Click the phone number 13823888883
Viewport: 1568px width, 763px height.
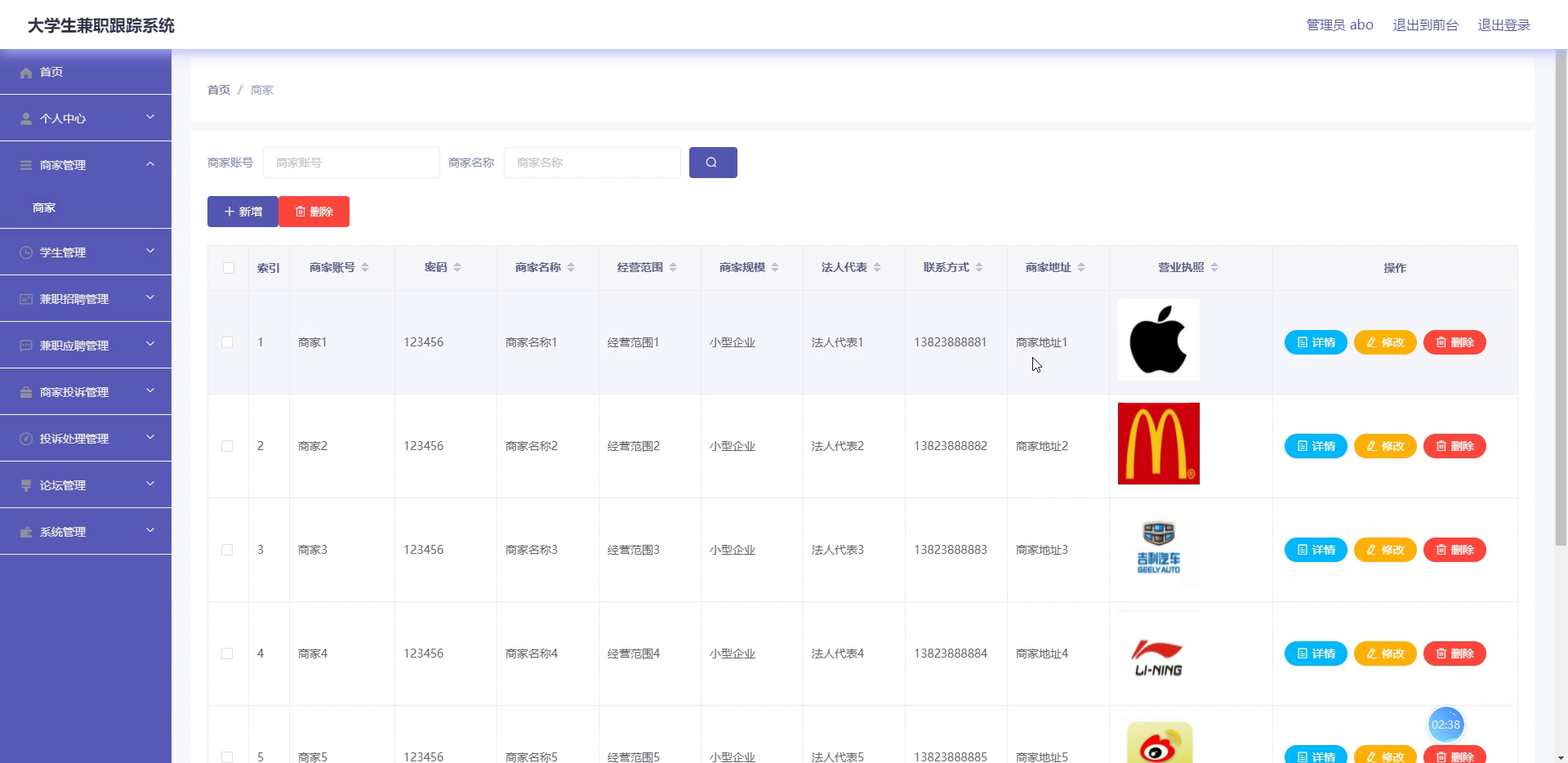tap(951, 550)
